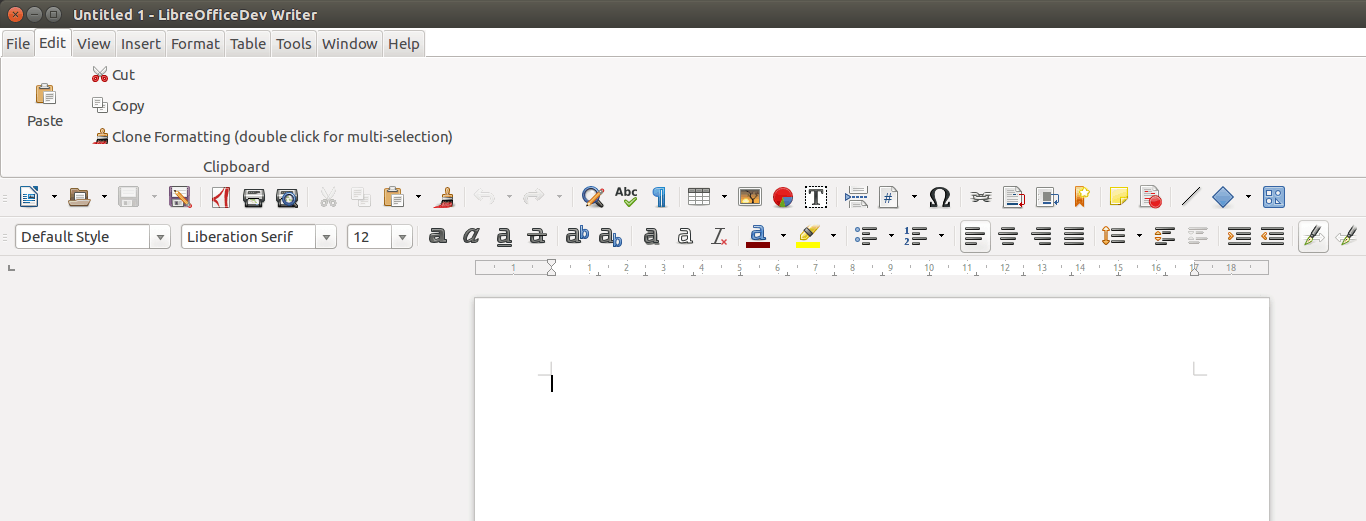The width and height of the screenshot is (1366, 521).
Task: Open the Paste special dropdown arrow
Action: pyautogui.click(x=418, y=197)
